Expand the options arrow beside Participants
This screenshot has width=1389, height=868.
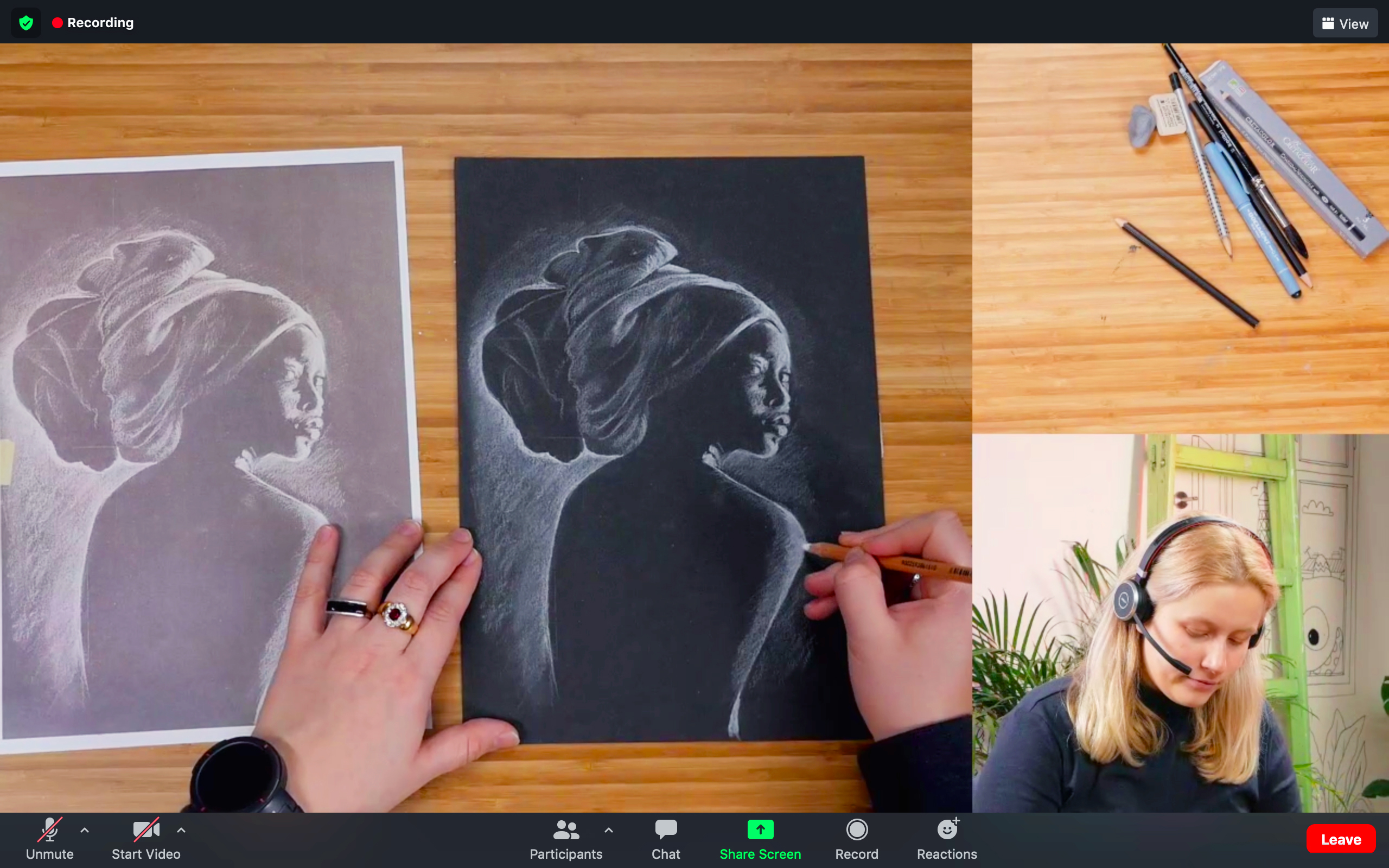click(x=609, y=829)
